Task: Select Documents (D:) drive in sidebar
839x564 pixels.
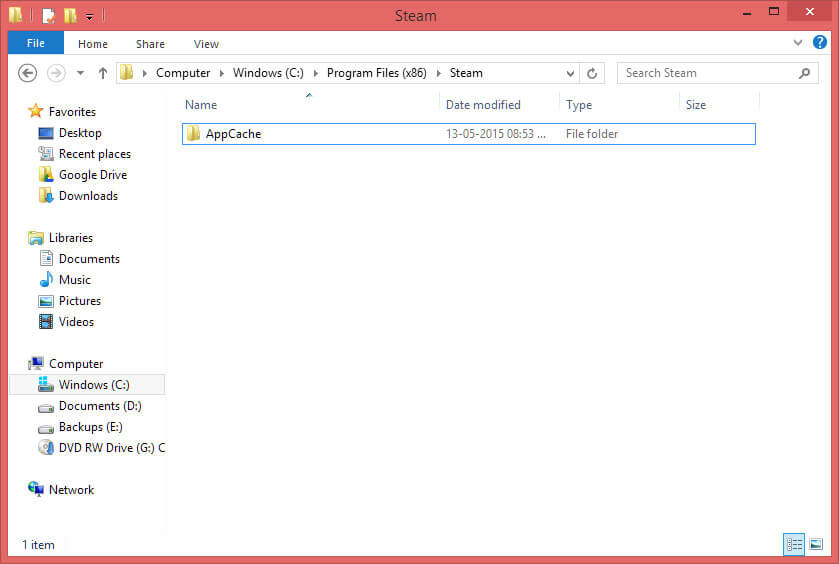Action: [100, 406]
